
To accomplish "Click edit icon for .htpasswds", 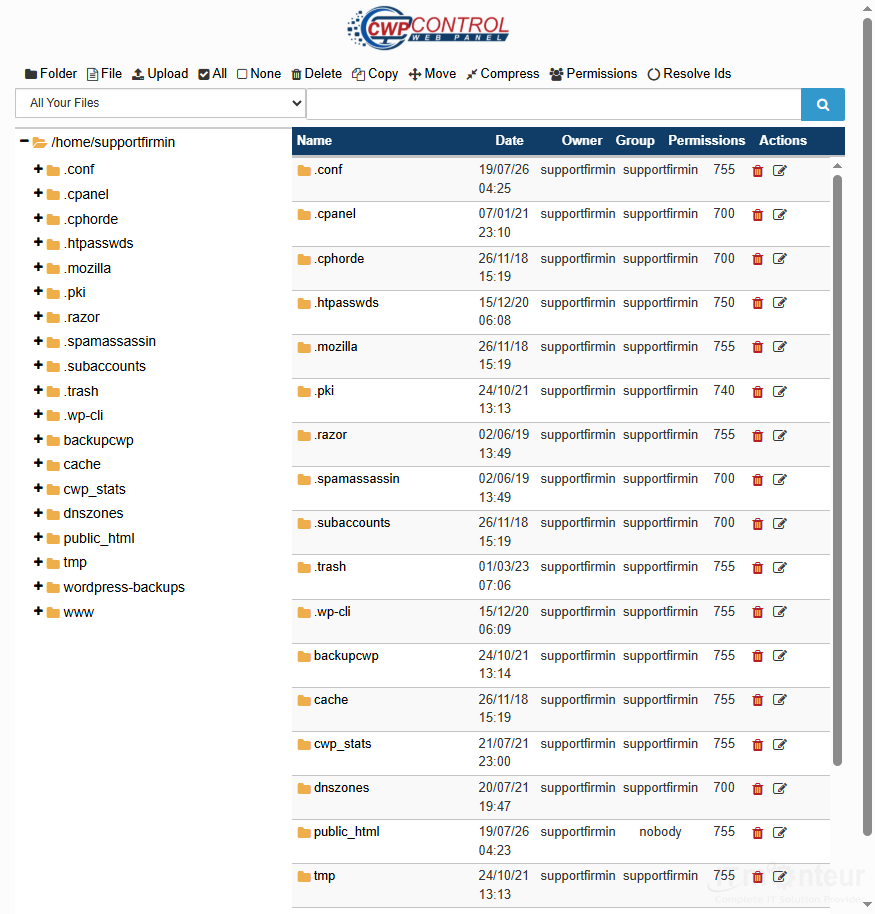I will [779, 303].
